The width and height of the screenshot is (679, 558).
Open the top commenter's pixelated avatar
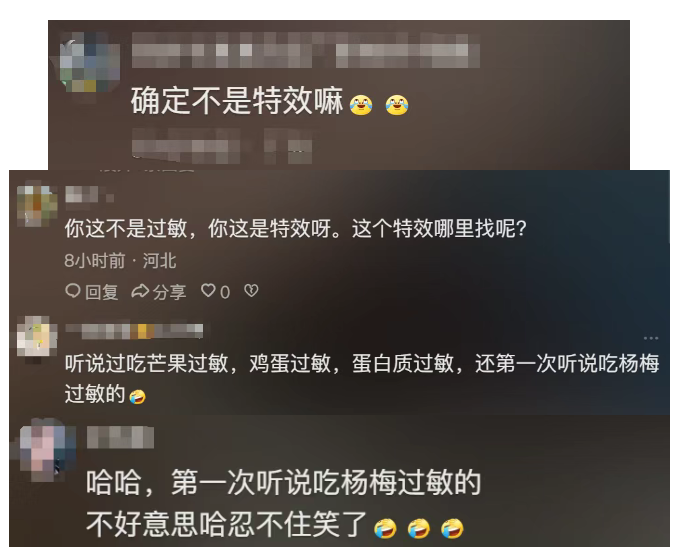[89, 64]
